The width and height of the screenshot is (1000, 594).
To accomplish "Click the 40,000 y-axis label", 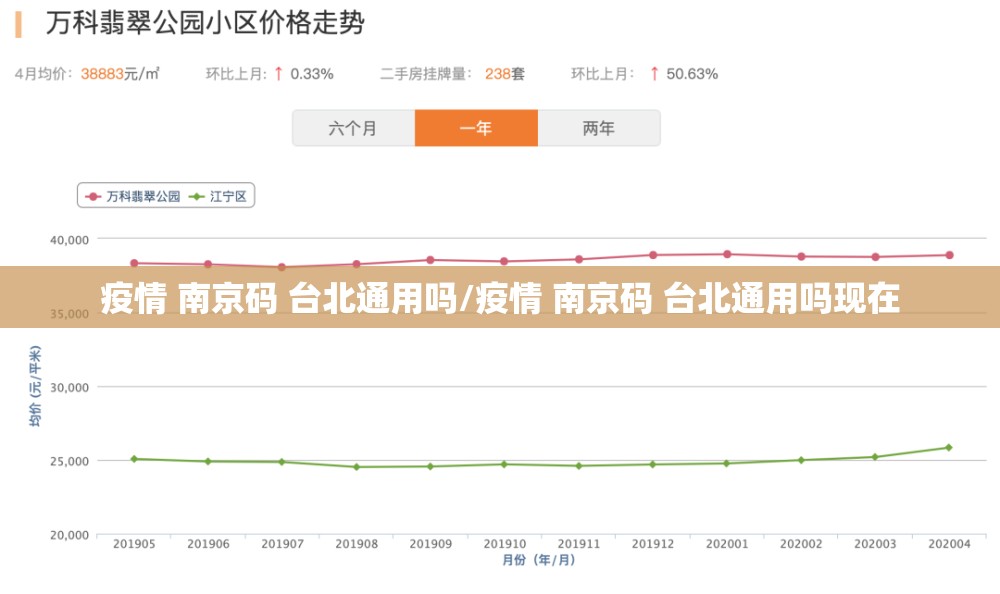I will click(x=70, y=240).
